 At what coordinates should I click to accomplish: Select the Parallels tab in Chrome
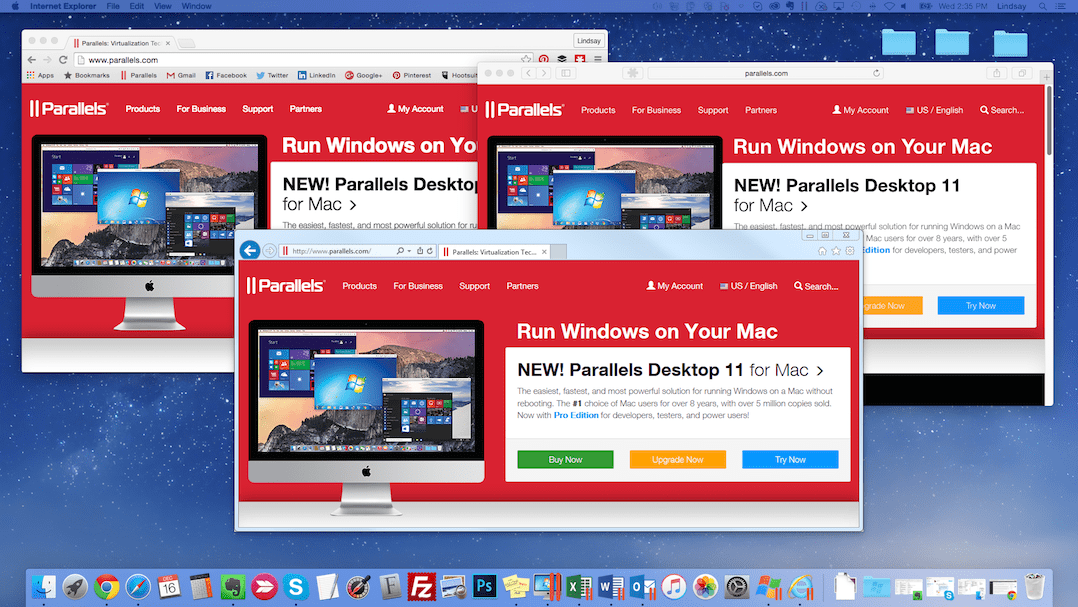tap(122, 43)
